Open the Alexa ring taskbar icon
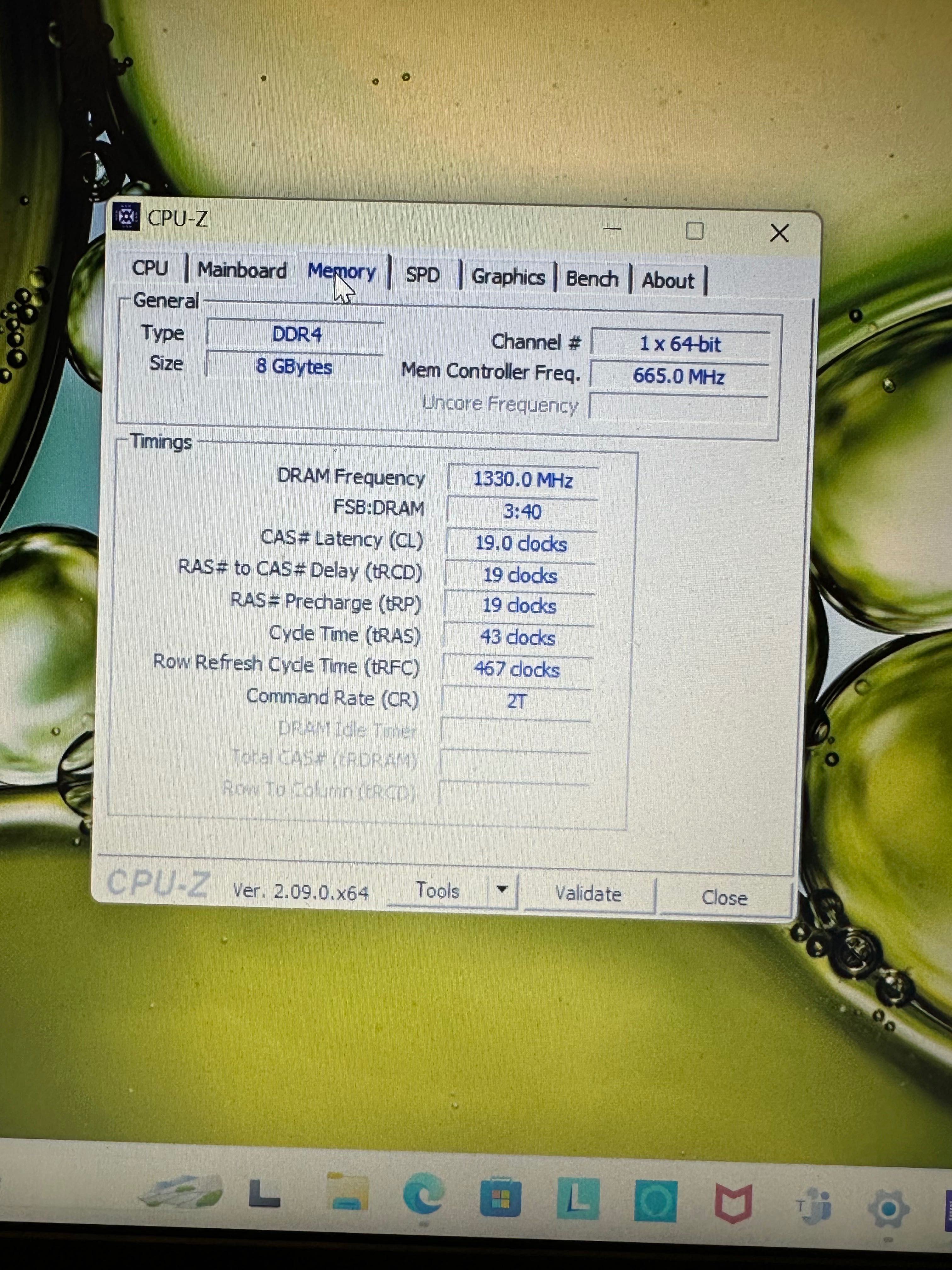This screenshot has width=952, height=1270. [x=655, y=1201]
